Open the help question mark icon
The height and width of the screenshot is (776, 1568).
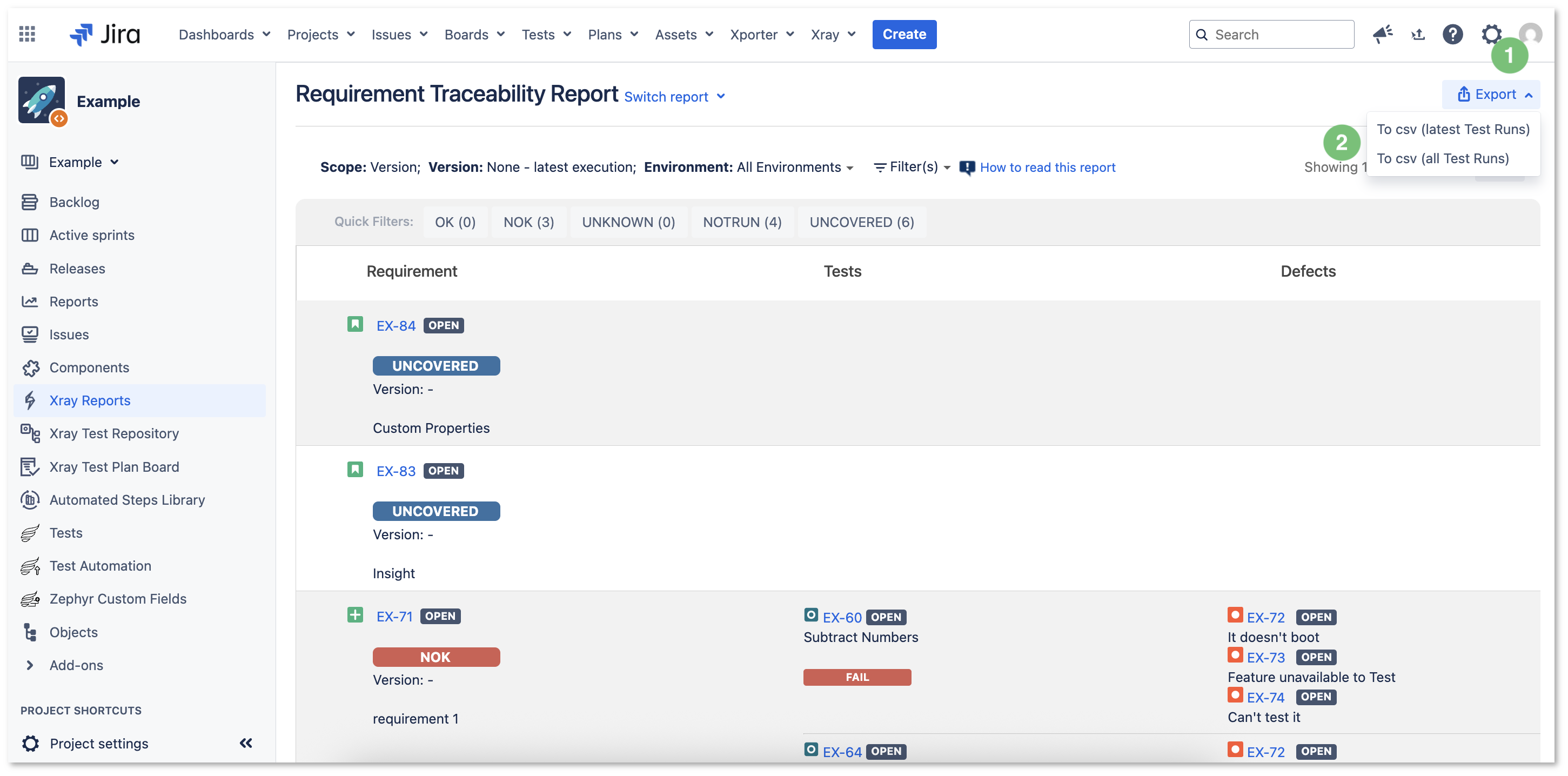click(x=1452, y=34)
